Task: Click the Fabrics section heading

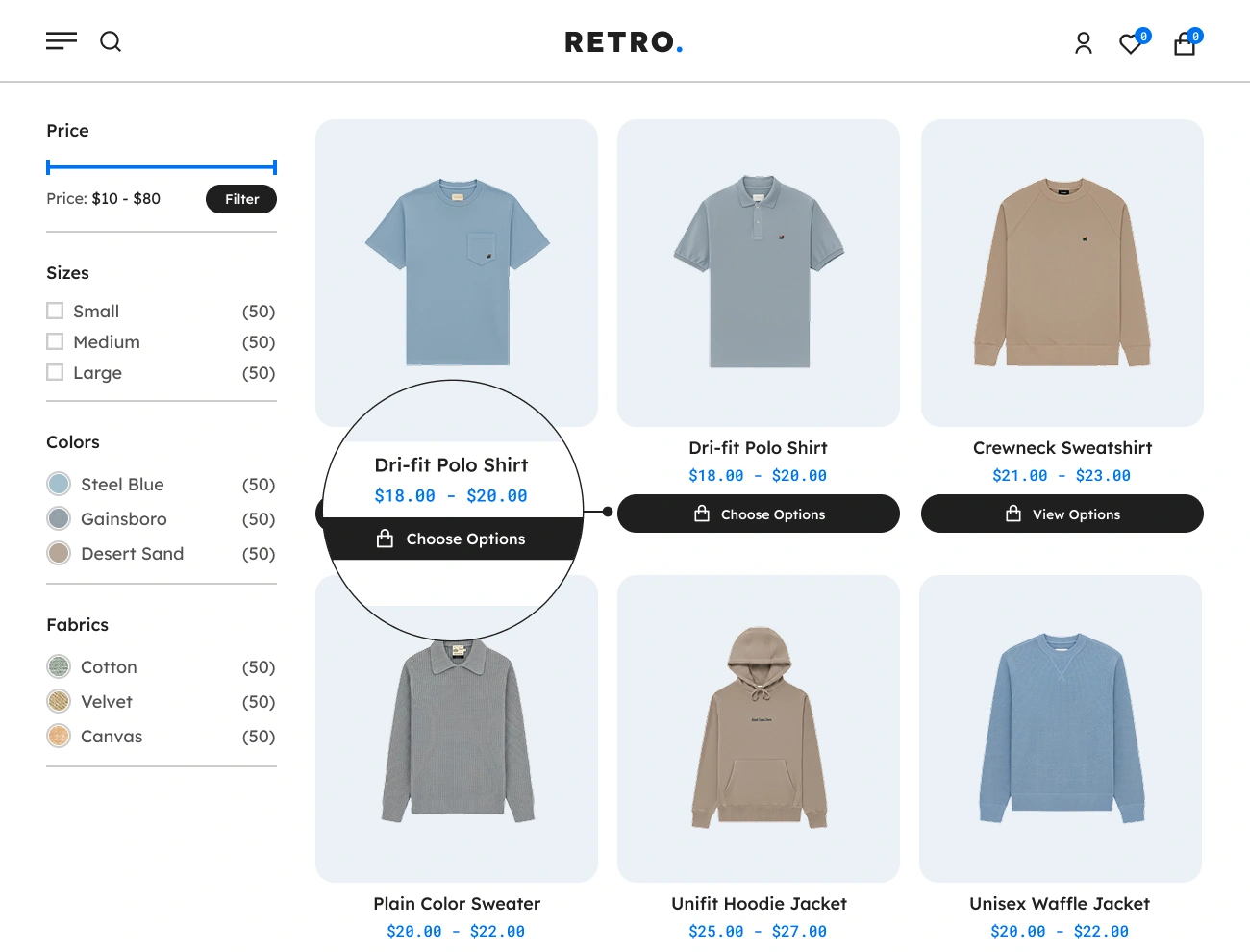Action: [78, 625]
